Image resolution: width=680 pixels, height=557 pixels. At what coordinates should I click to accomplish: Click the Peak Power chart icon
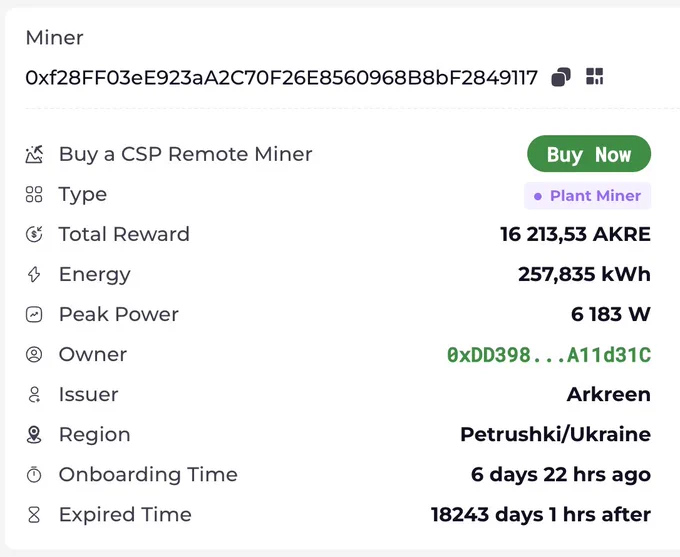point(34,315)
